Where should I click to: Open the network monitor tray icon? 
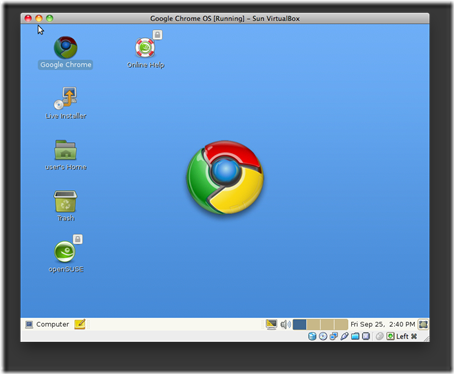pos(271,324)
